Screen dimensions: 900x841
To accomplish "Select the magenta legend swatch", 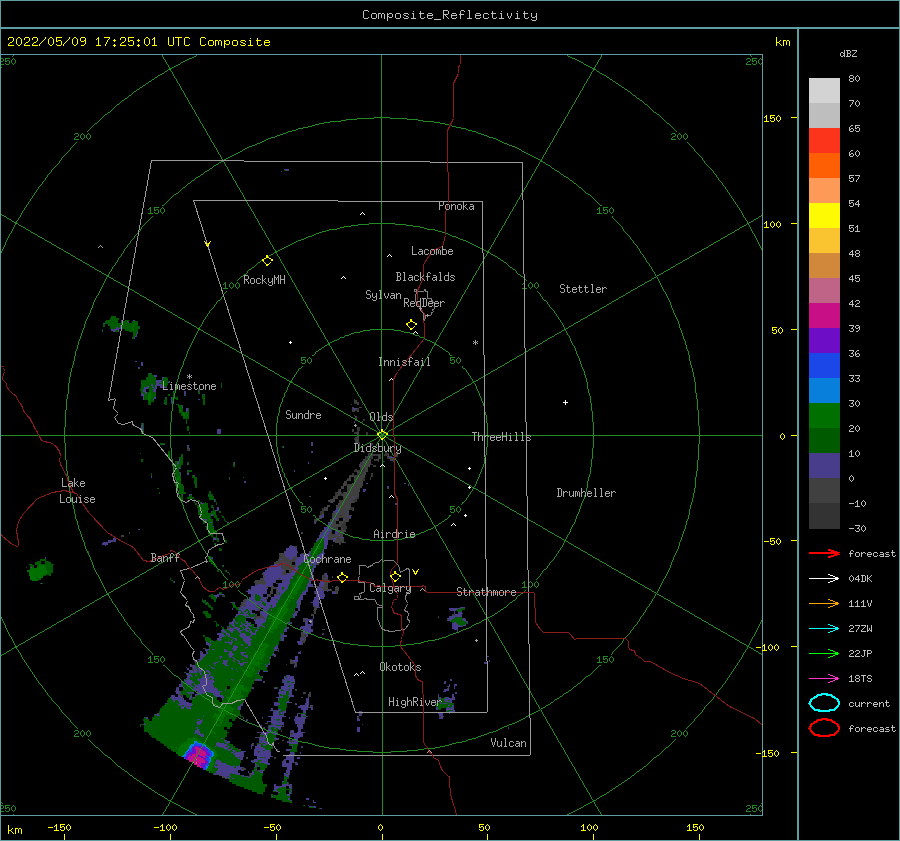I will click(824, 316).
